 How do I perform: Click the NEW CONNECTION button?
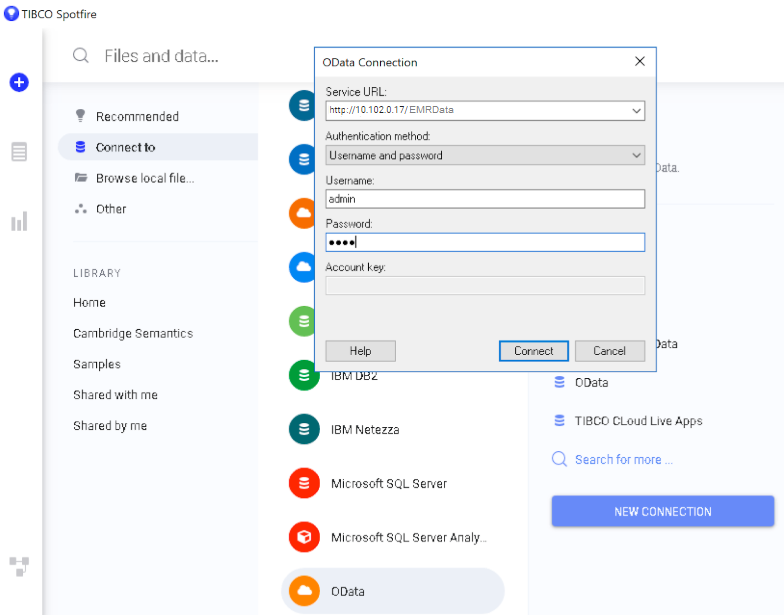click(x=662, y=511)
